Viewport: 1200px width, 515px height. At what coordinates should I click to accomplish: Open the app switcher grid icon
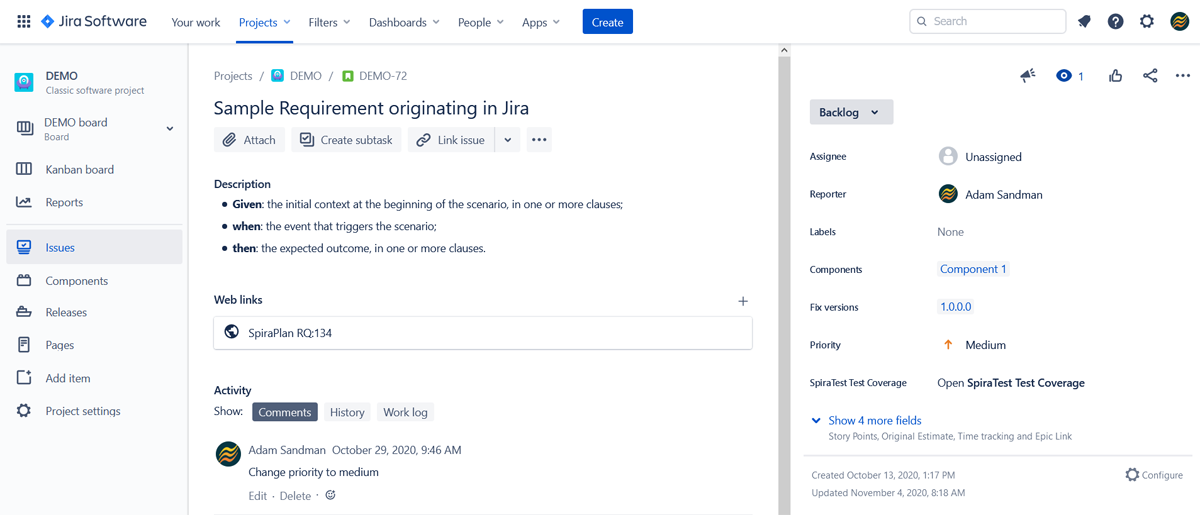click(24, 21)
